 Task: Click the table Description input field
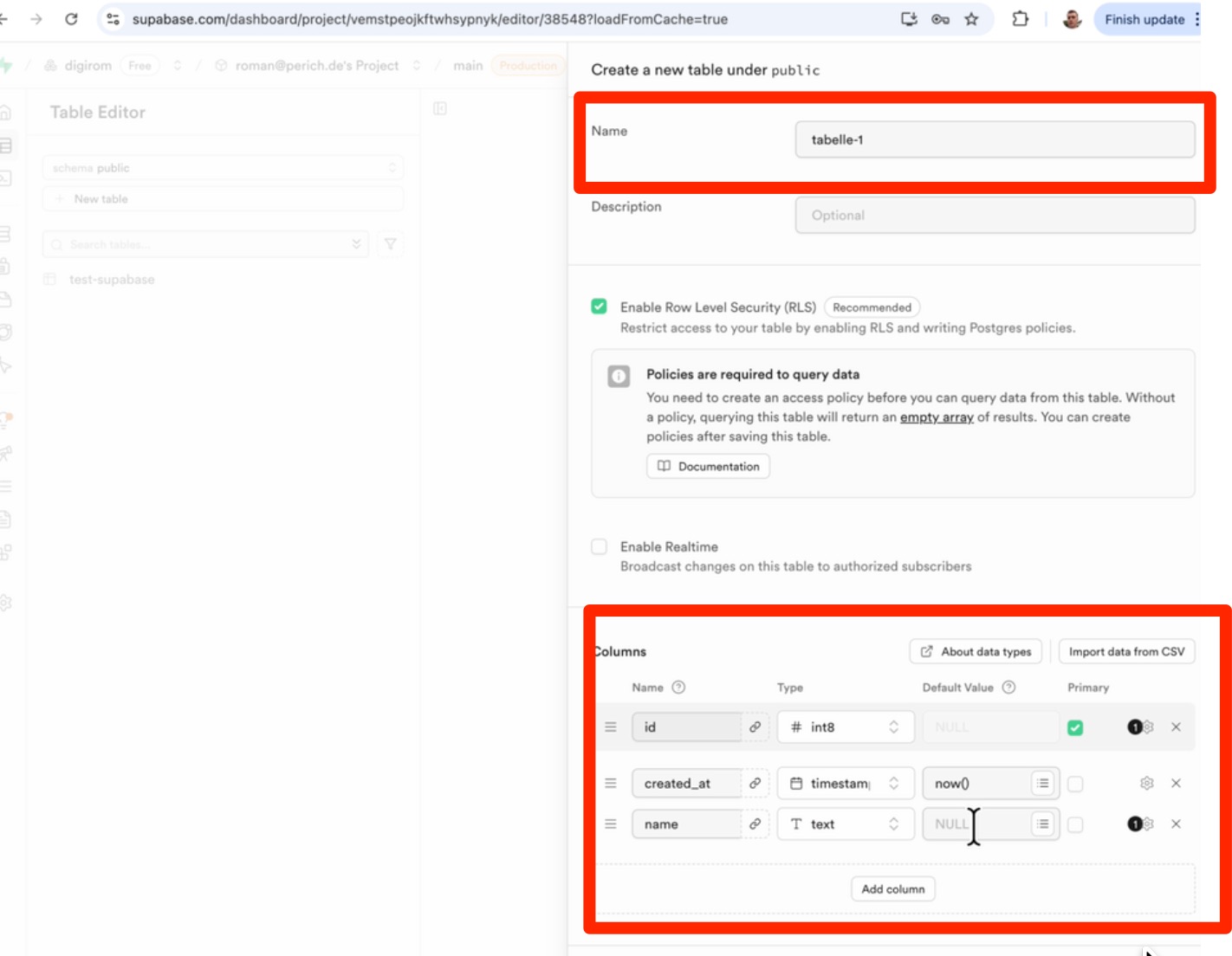click(995, 216)
